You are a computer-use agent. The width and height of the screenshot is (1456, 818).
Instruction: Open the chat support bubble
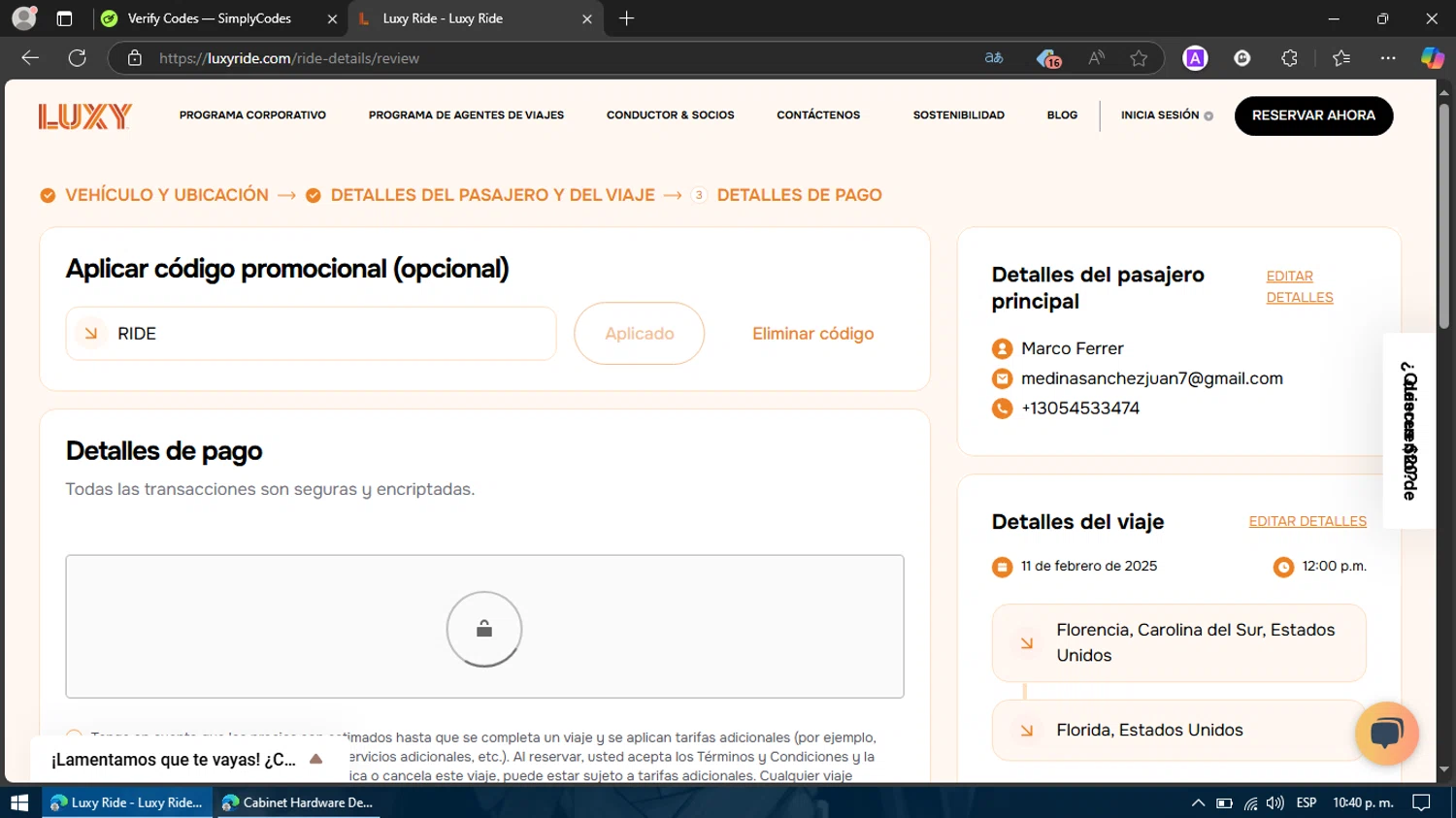tap(1386, 733)
